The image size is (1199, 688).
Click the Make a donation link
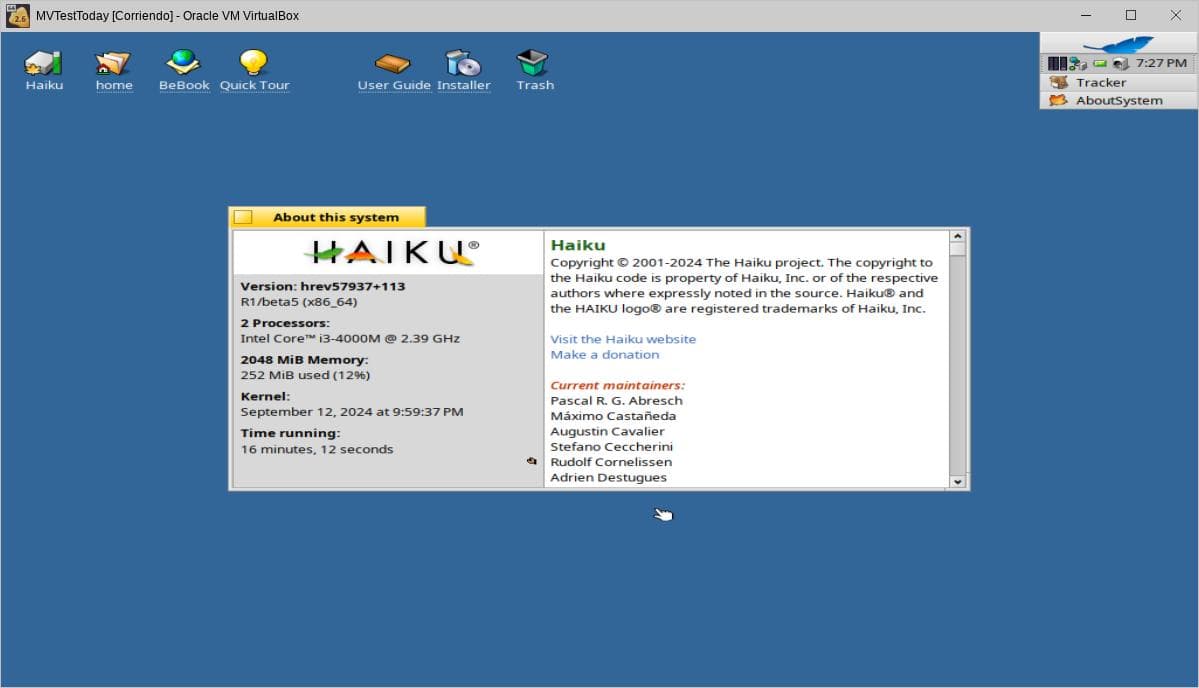coord(604,355)
